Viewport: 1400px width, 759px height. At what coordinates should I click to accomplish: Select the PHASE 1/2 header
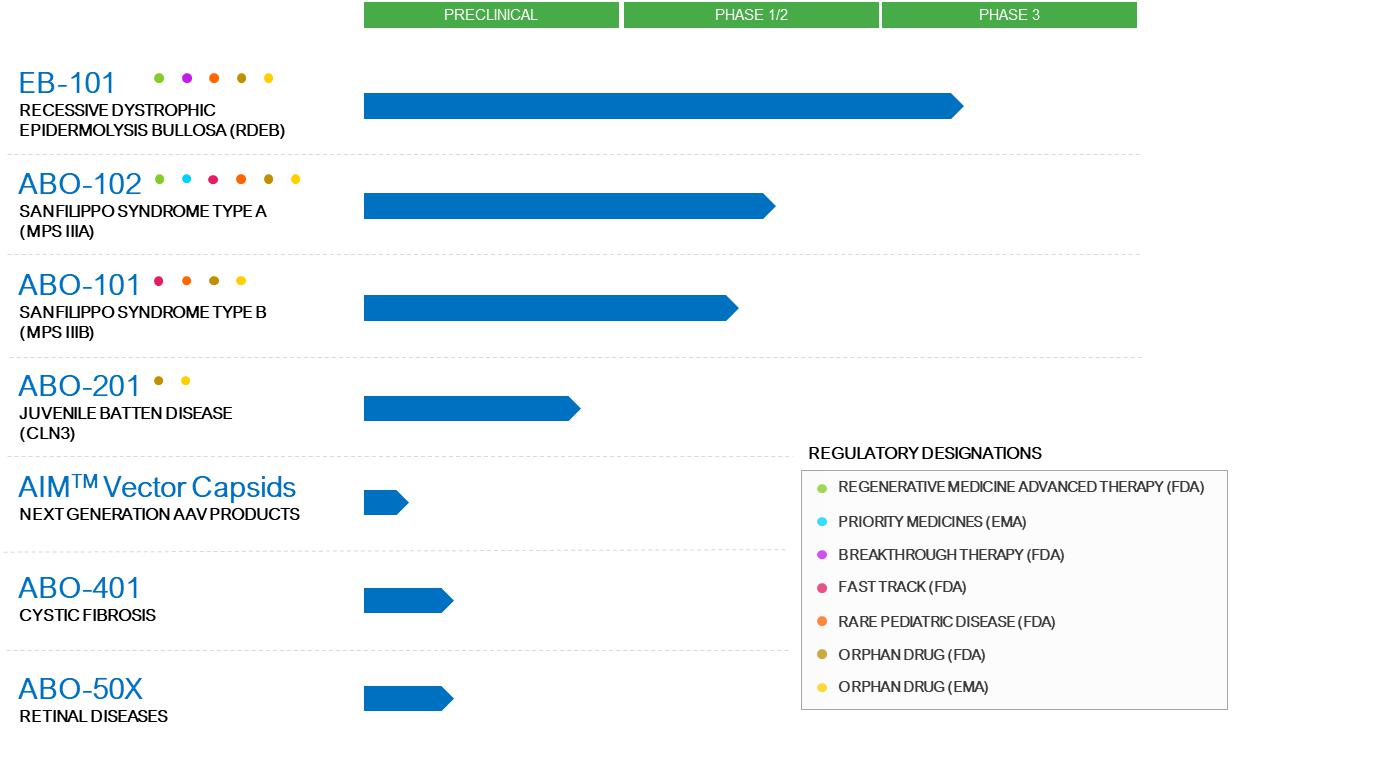[751, 15]
